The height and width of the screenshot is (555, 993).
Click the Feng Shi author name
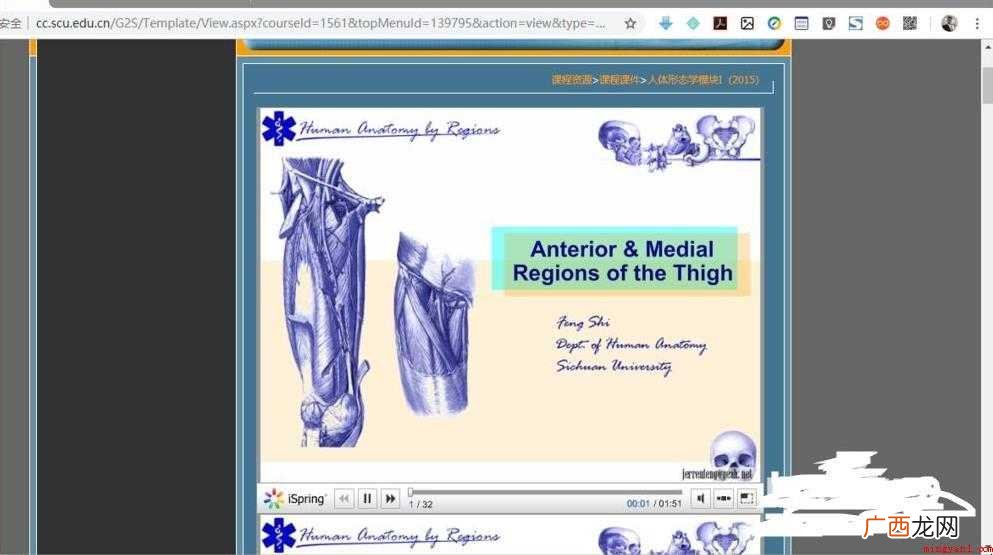583,322
